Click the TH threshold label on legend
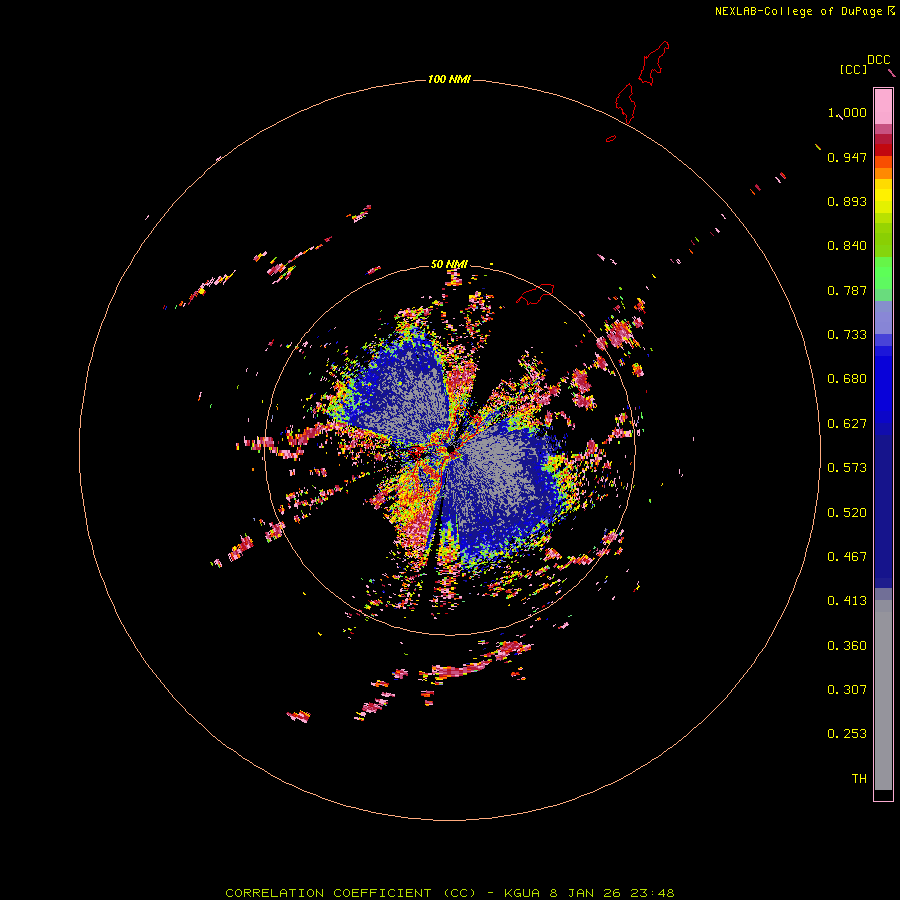 [859, 779]
